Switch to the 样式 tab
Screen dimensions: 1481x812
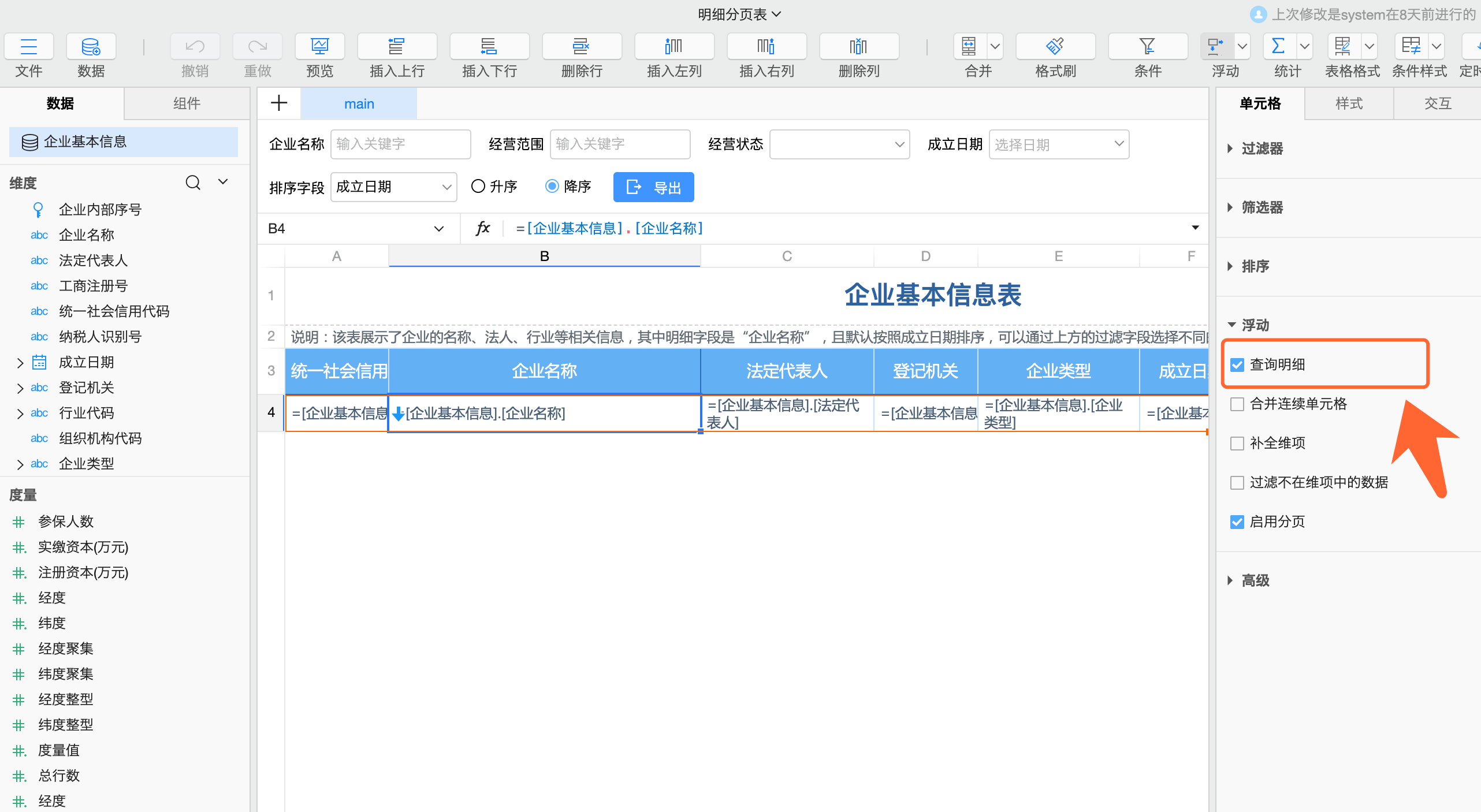coord(1349,104)
